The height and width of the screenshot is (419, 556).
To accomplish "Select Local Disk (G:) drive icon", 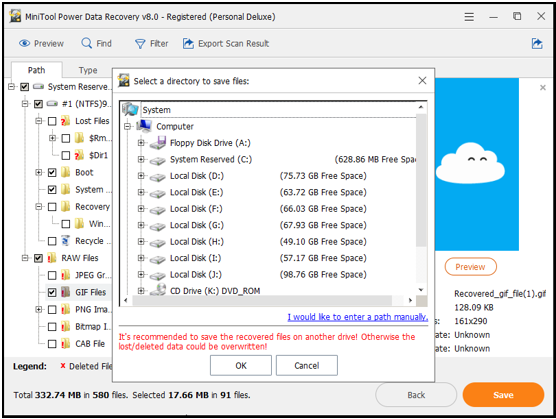I will [157, 226].
